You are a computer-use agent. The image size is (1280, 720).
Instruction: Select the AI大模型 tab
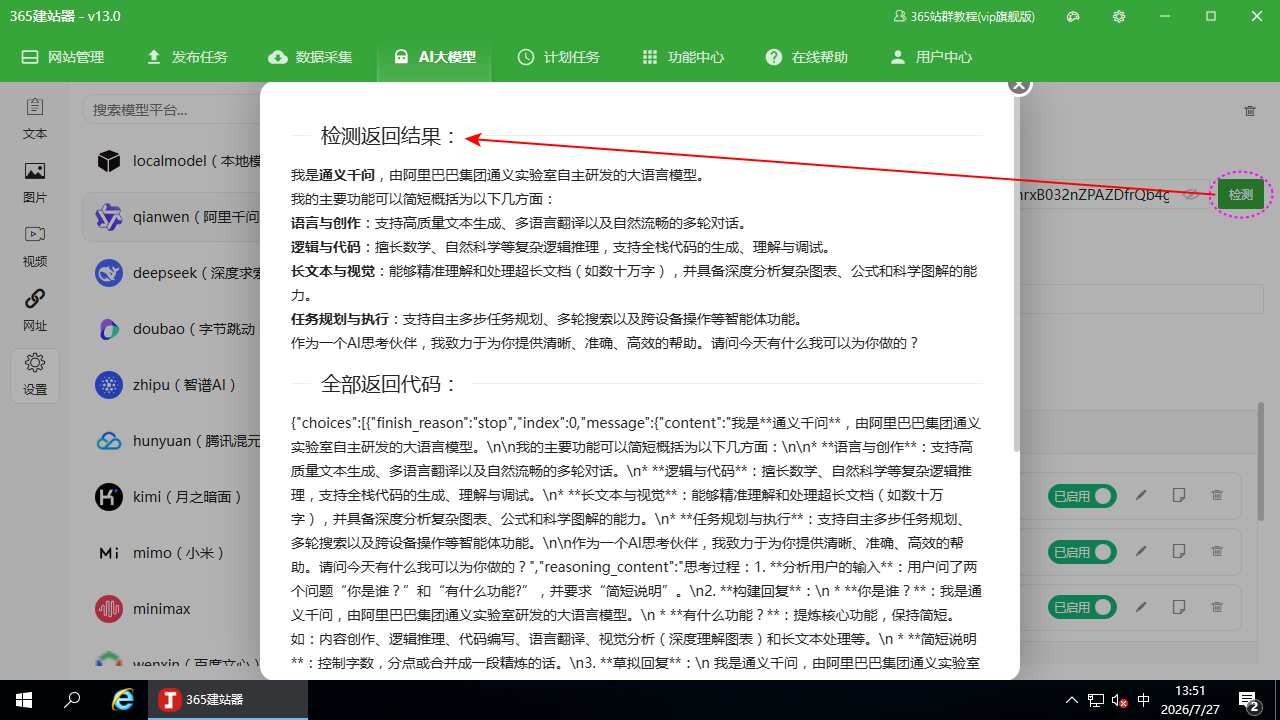pyautogui.click(x=435, y=57)
